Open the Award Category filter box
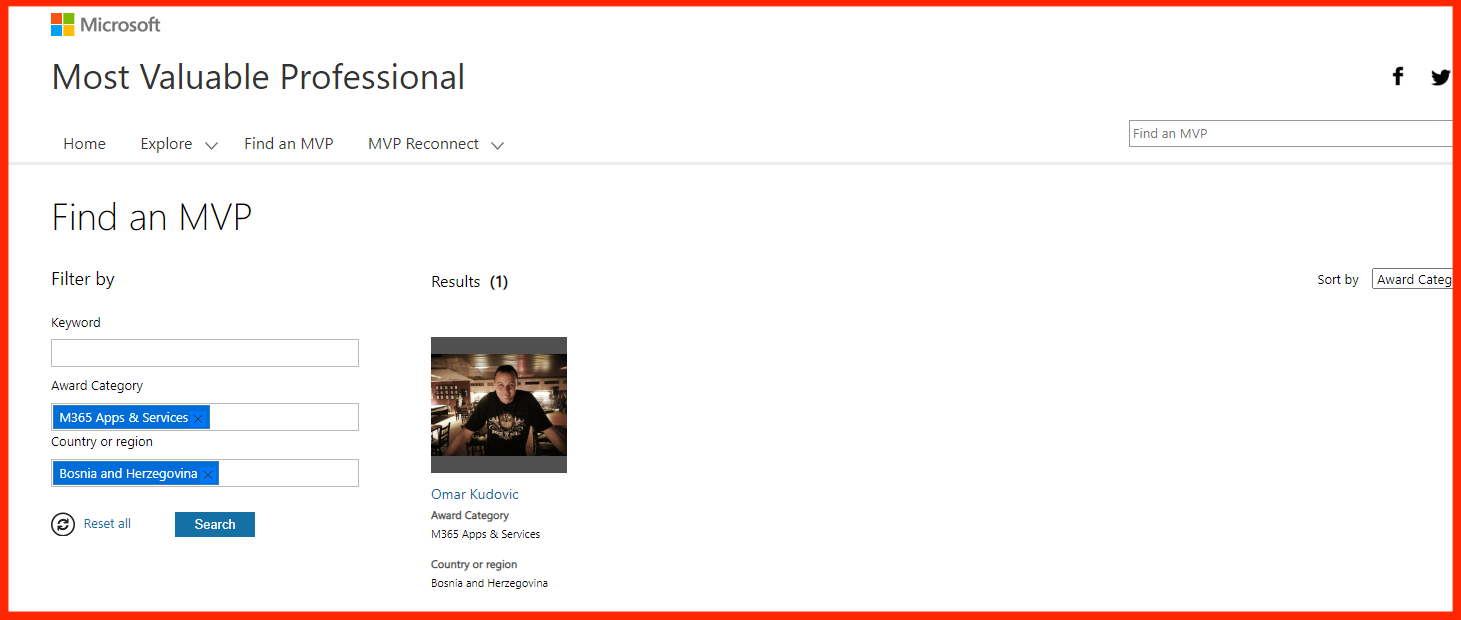Image resolution: width=1461 pixels, height=620 pixels. pyautogui.click(x=205, y=417)
